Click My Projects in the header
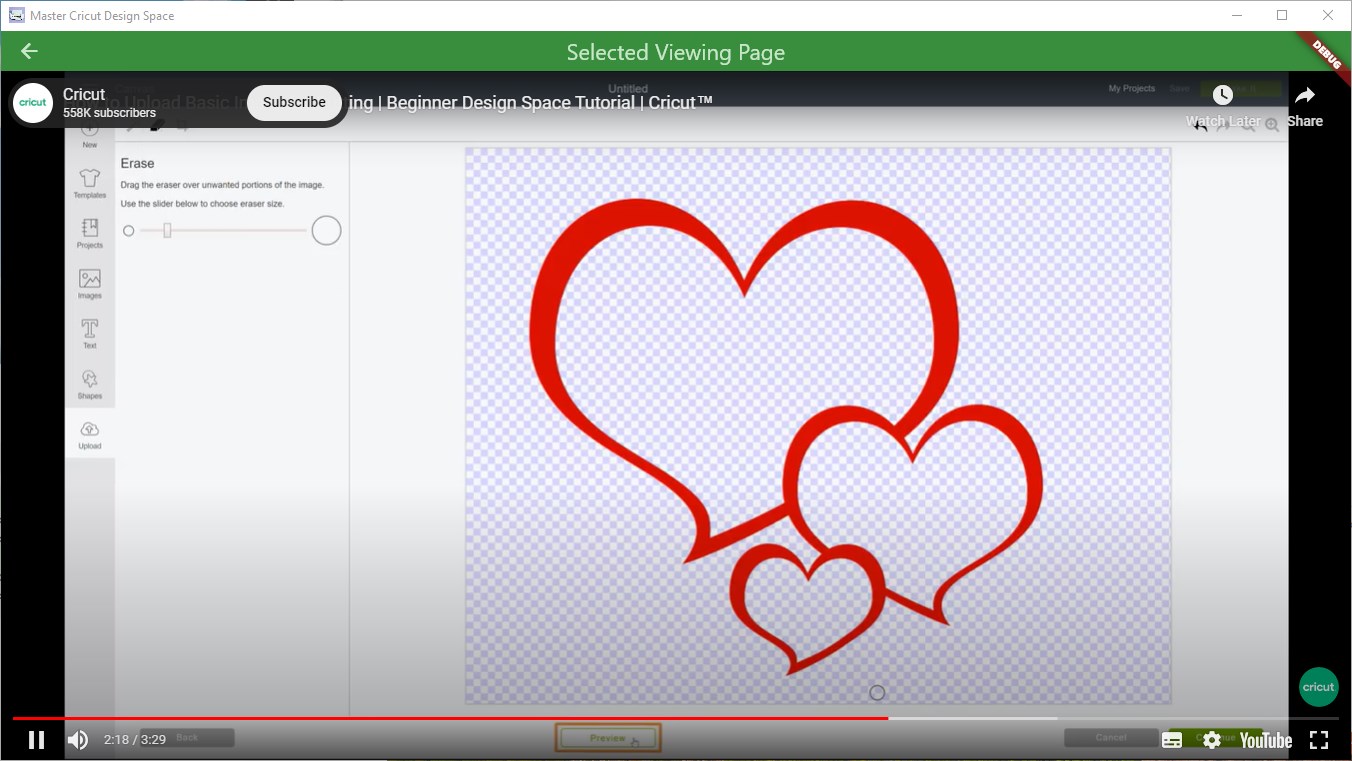This screenshot has height=761, width=1352. pos(1131,88)
